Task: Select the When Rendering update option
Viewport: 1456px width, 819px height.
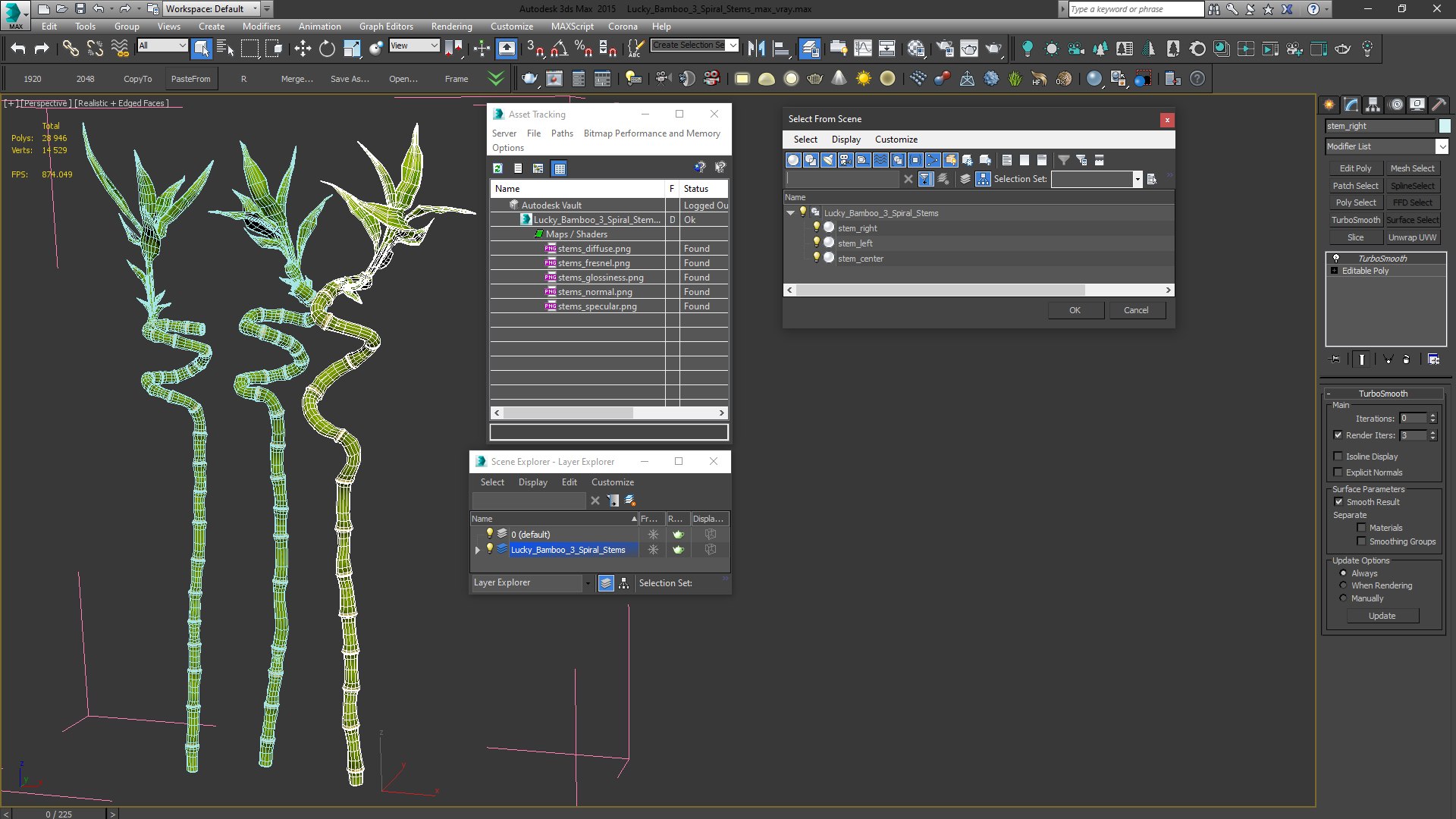Action: tap(1344, 585)
